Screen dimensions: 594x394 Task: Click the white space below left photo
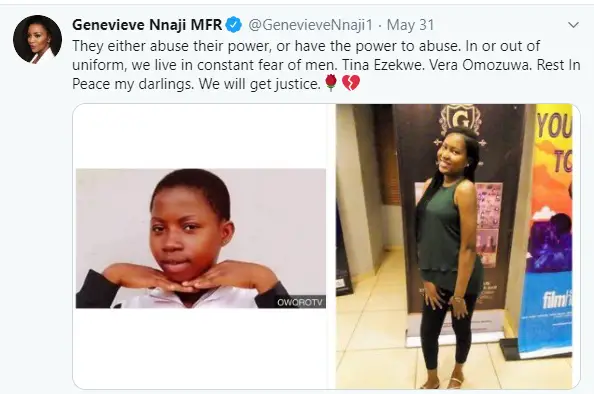(201, 348)
